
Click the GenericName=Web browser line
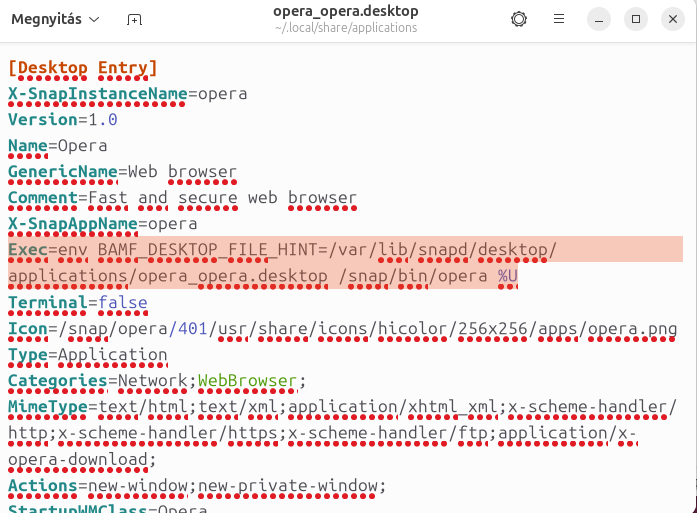tap(122, 172)
